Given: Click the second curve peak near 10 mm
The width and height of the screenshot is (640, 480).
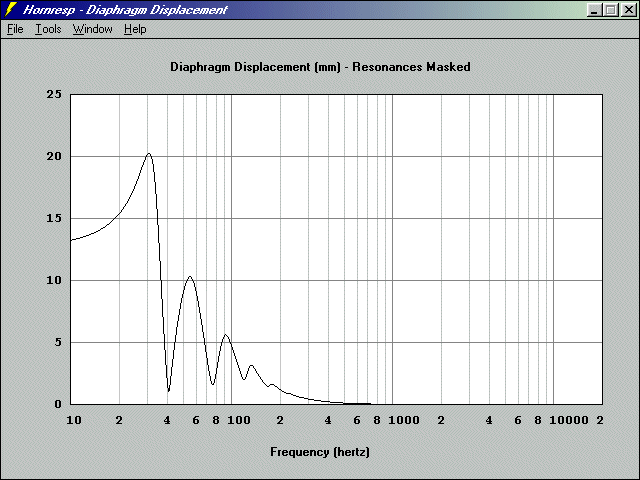Looking at the screenshot, I should coord(190,277).
